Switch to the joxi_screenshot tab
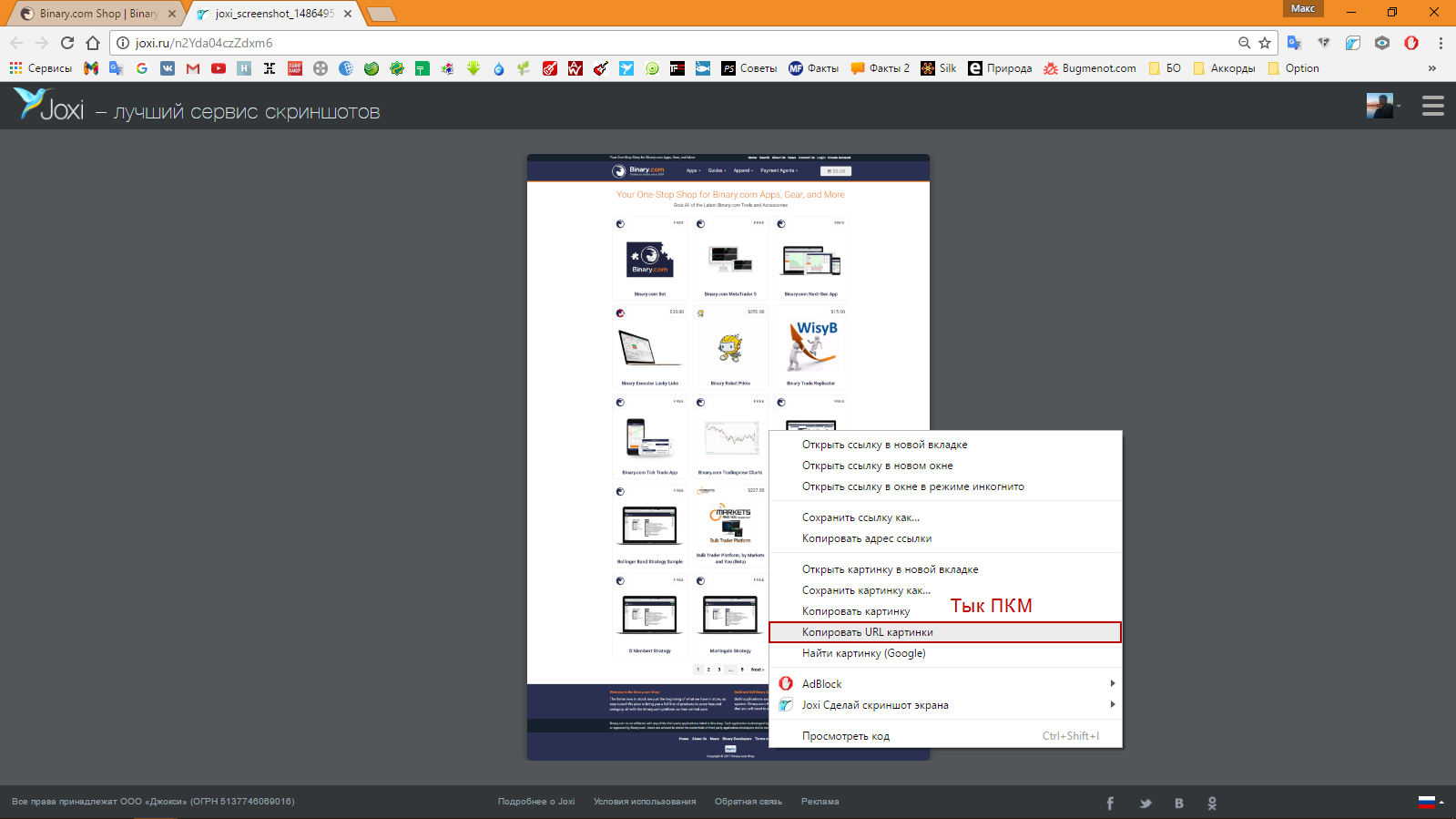This screenshot has width=1456, height=819. click(274, 14)
